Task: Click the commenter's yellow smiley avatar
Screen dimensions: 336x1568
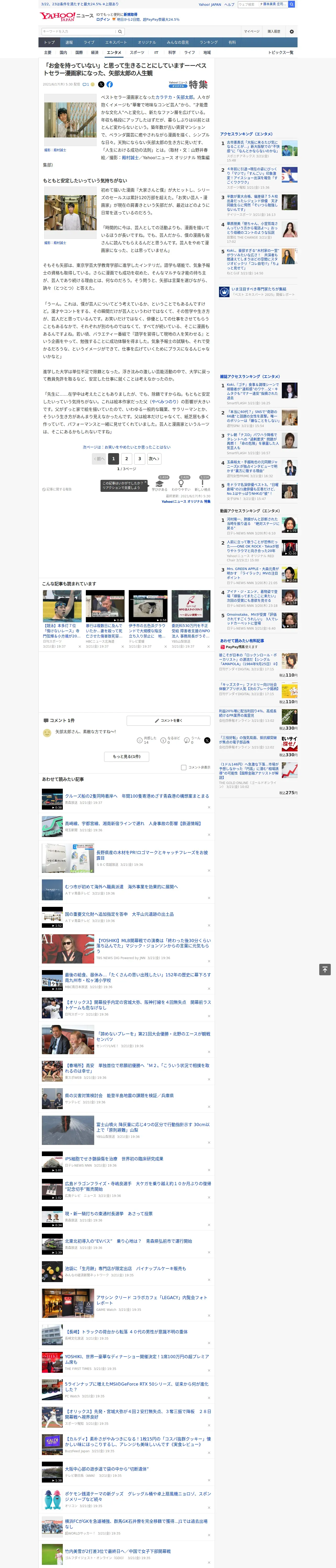Action: coord(47,733)
